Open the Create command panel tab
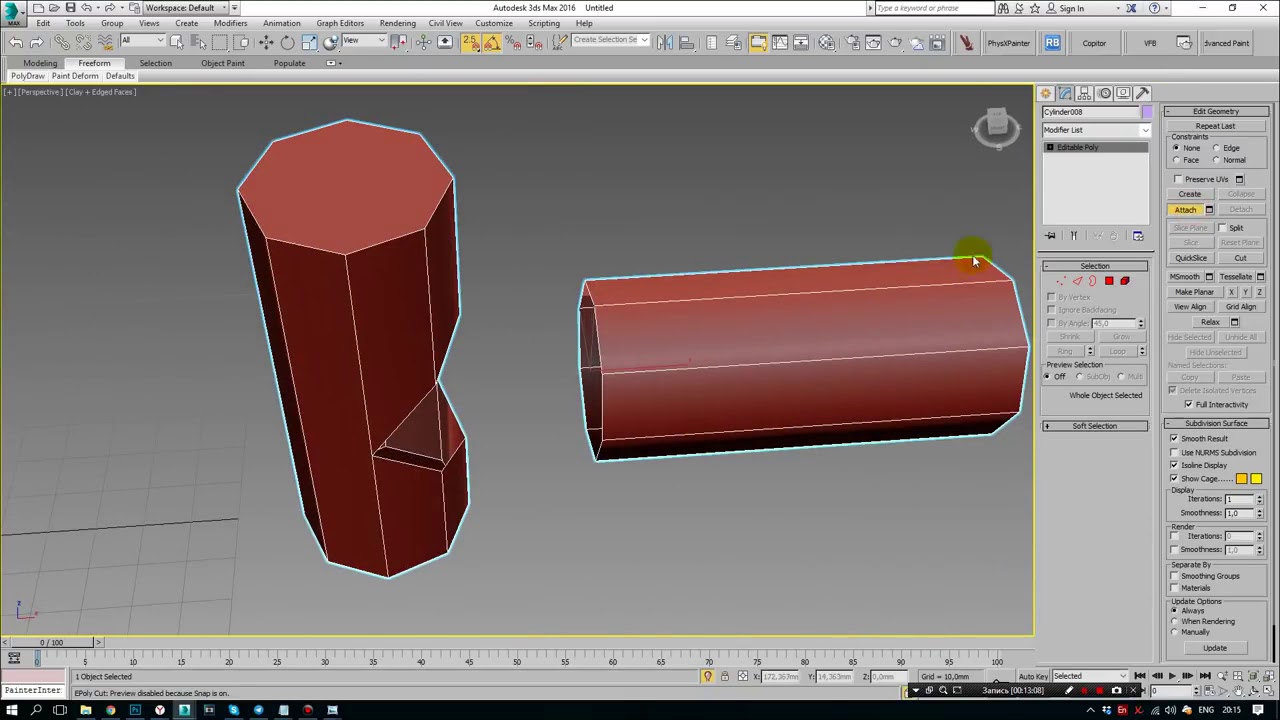The width and height of the screenshot is (1280, 720). 1046,93
